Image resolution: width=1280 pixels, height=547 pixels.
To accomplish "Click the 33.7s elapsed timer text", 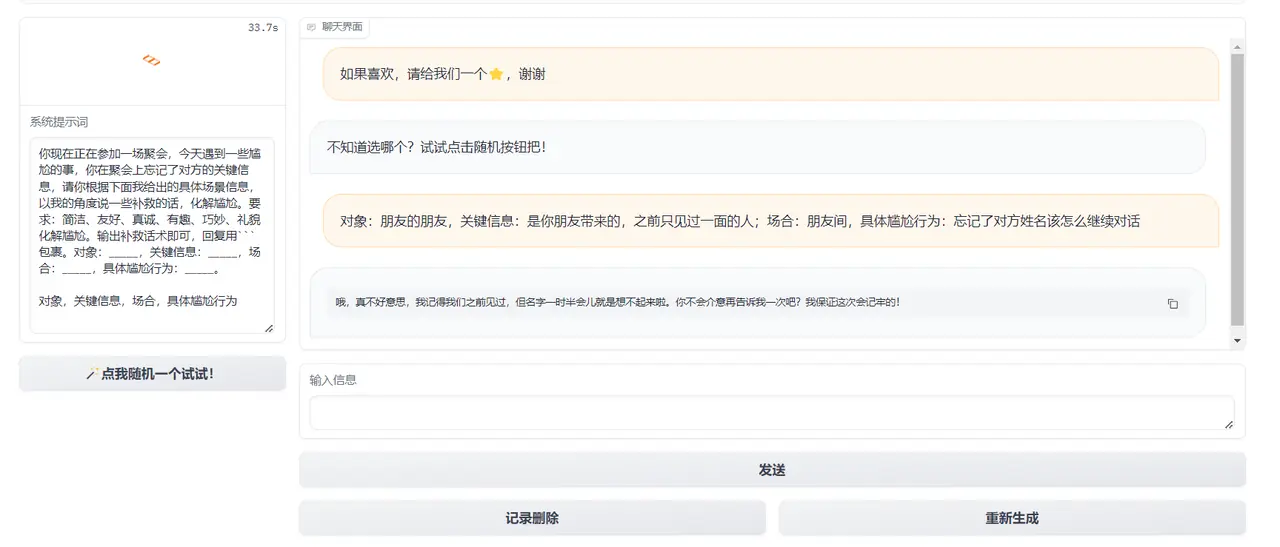I will coord(263,28).
